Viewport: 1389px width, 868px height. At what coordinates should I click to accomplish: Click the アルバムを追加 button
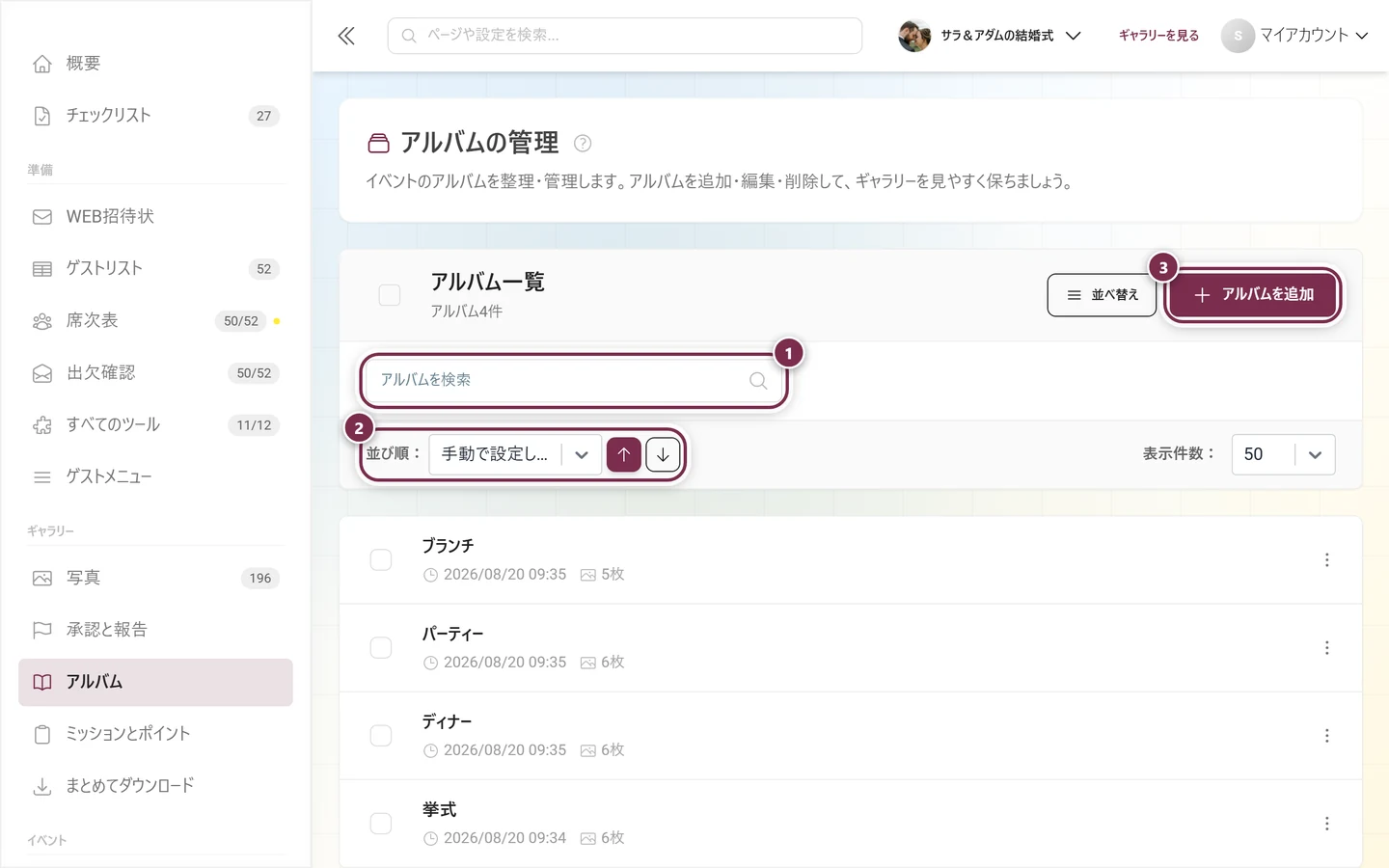point(1253,295)
